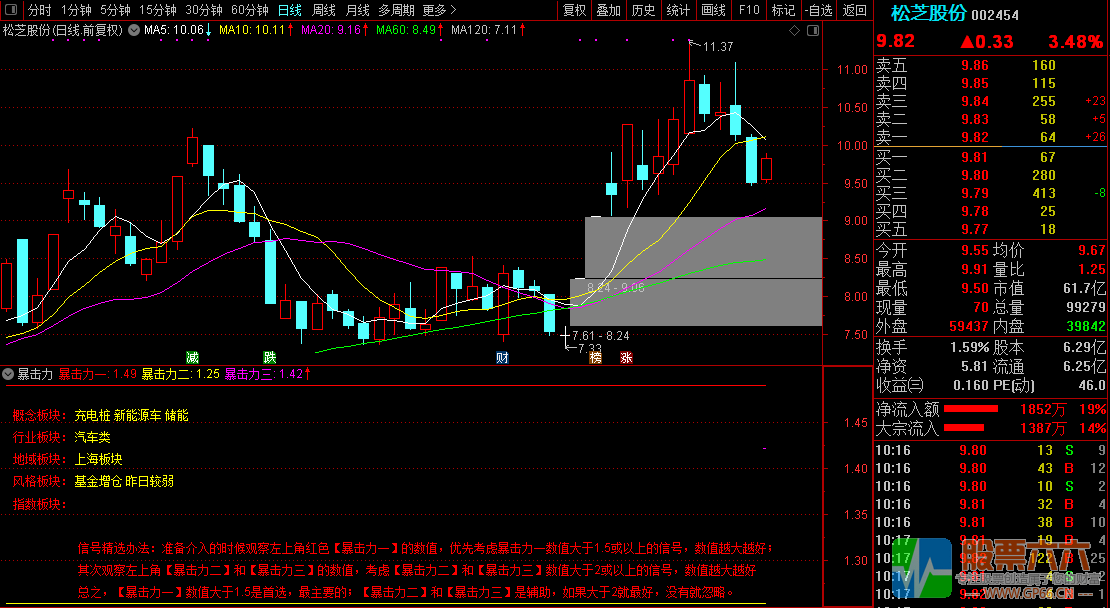The height and width of the screenshot is (608, 1110).
Task: Select the 60分钟 period tab
Action: click(x=249, y=10)
